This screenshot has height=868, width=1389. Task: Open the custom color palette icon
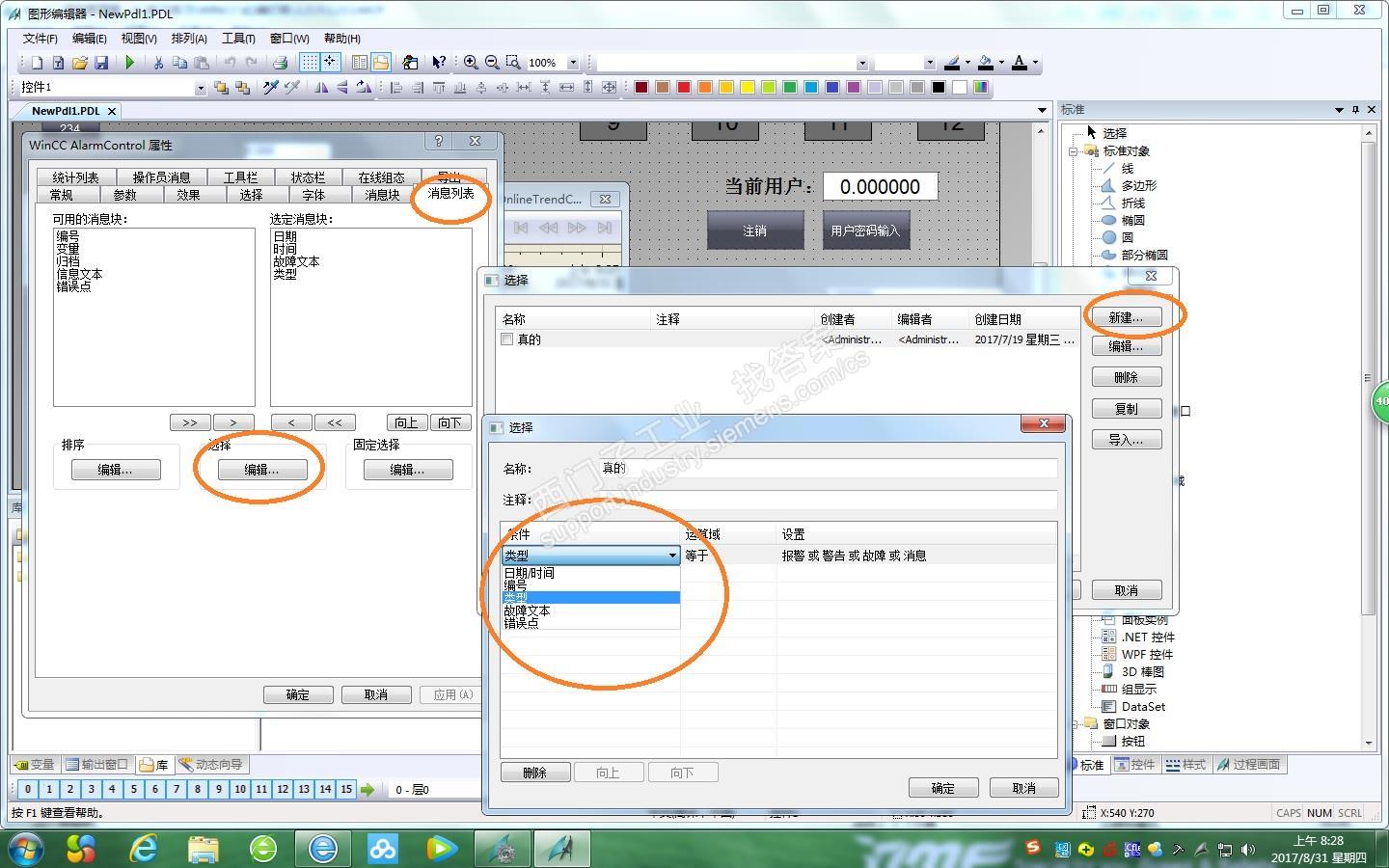click(981, 87)
